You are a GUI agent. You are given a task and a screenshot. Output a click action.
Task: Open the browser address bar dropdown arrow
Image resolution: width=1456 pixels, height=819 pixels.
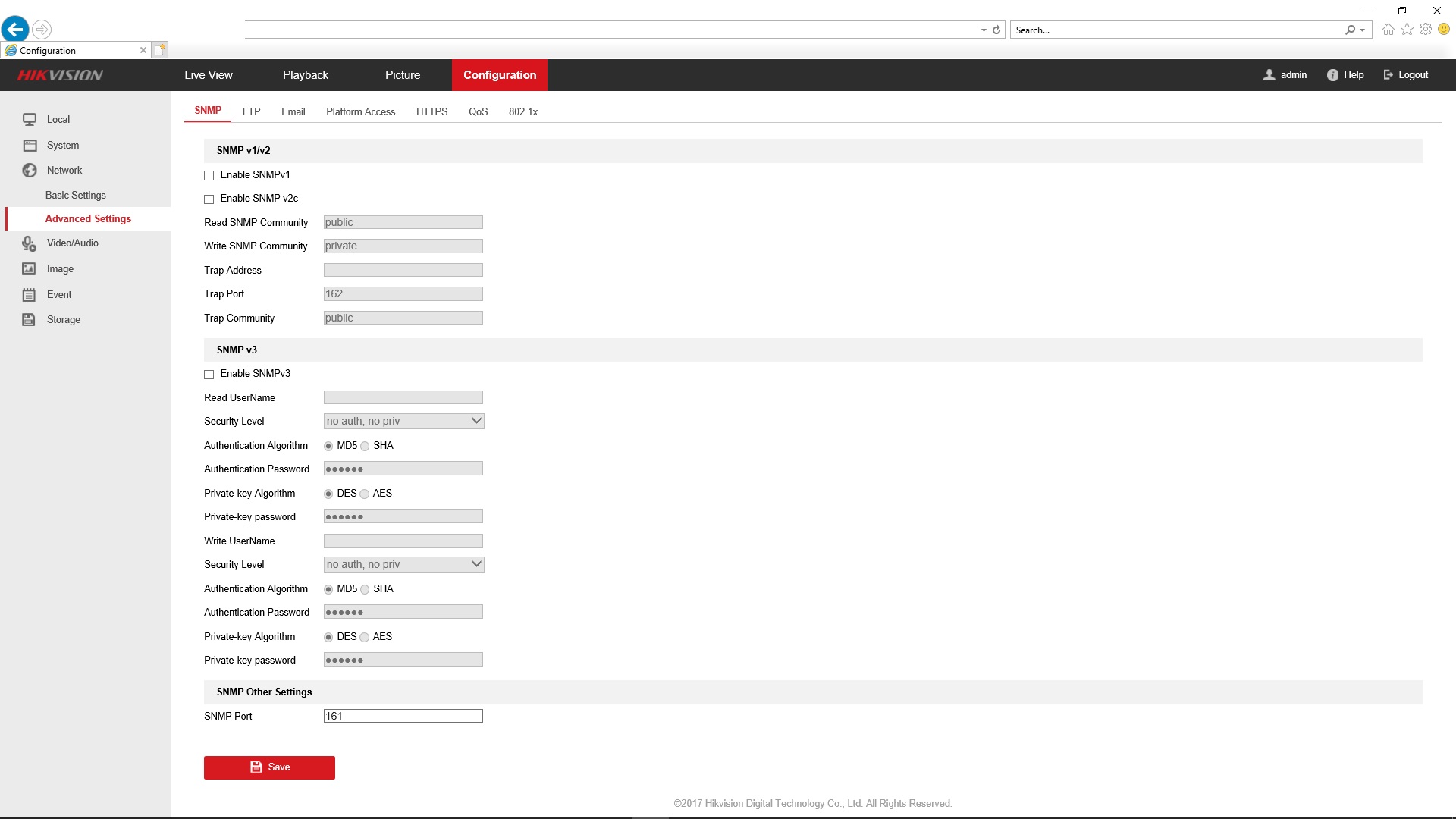[984, 30]
